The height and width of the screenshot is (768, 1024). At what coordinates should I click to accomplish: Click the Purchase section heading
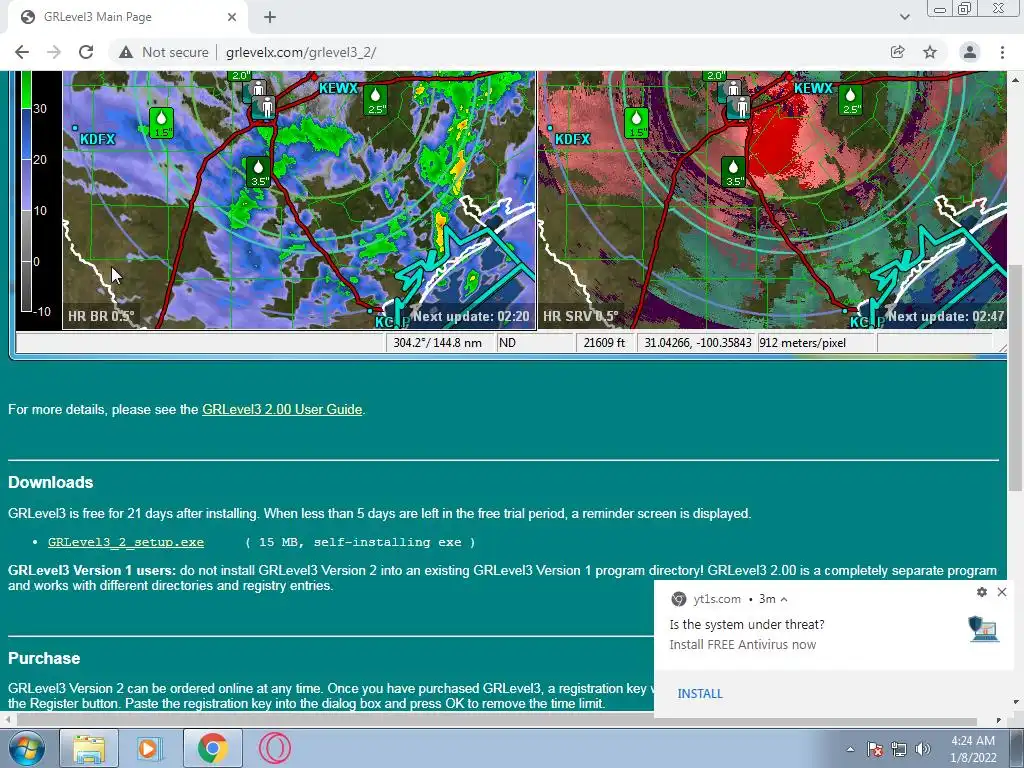point(44,658)
